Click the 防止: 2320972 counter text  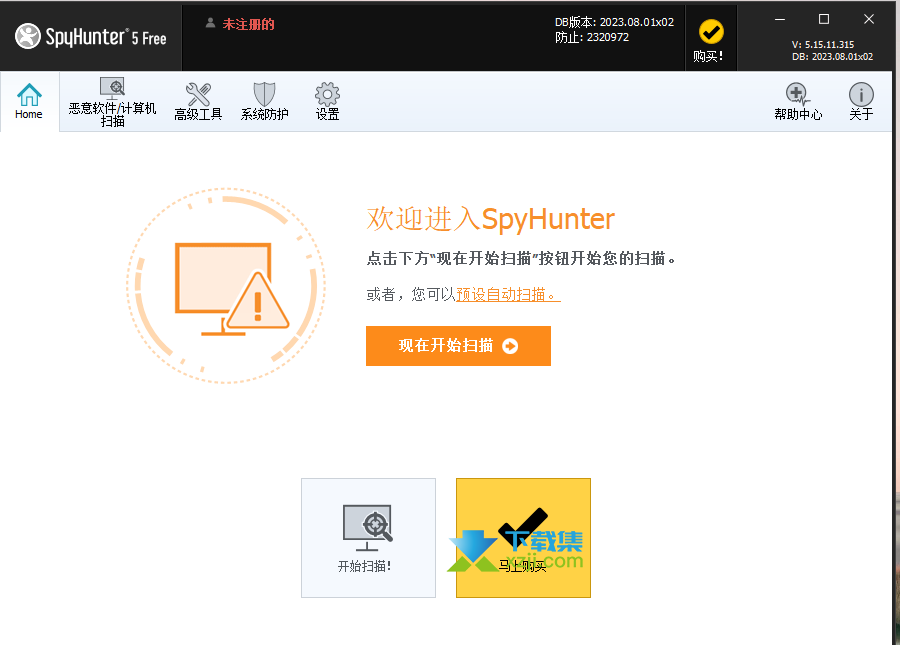click(592, 37)
